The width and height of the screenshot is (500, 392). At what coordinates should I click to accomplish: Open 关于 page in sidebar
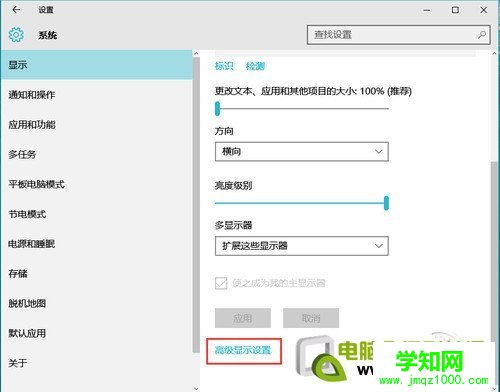click(97, 363)
